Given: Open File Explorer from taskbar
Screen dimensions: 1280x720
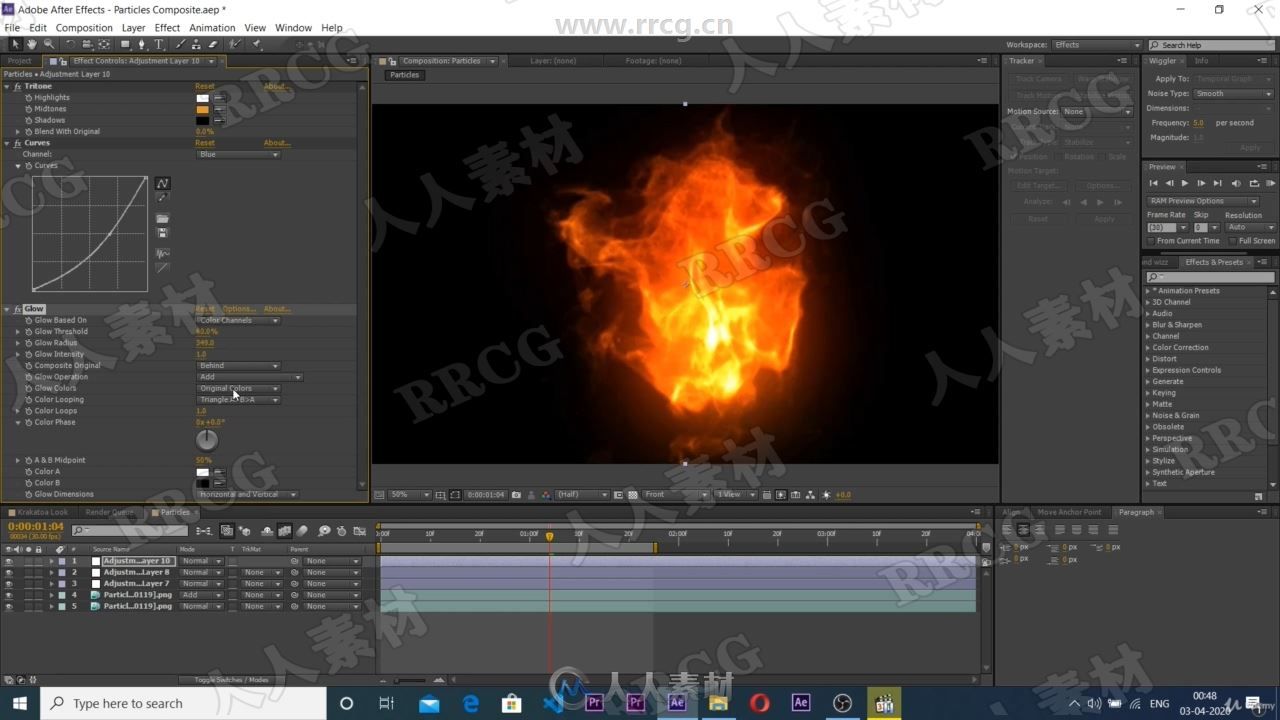Looking at the screenshot, I should click(x=717, y=703).
